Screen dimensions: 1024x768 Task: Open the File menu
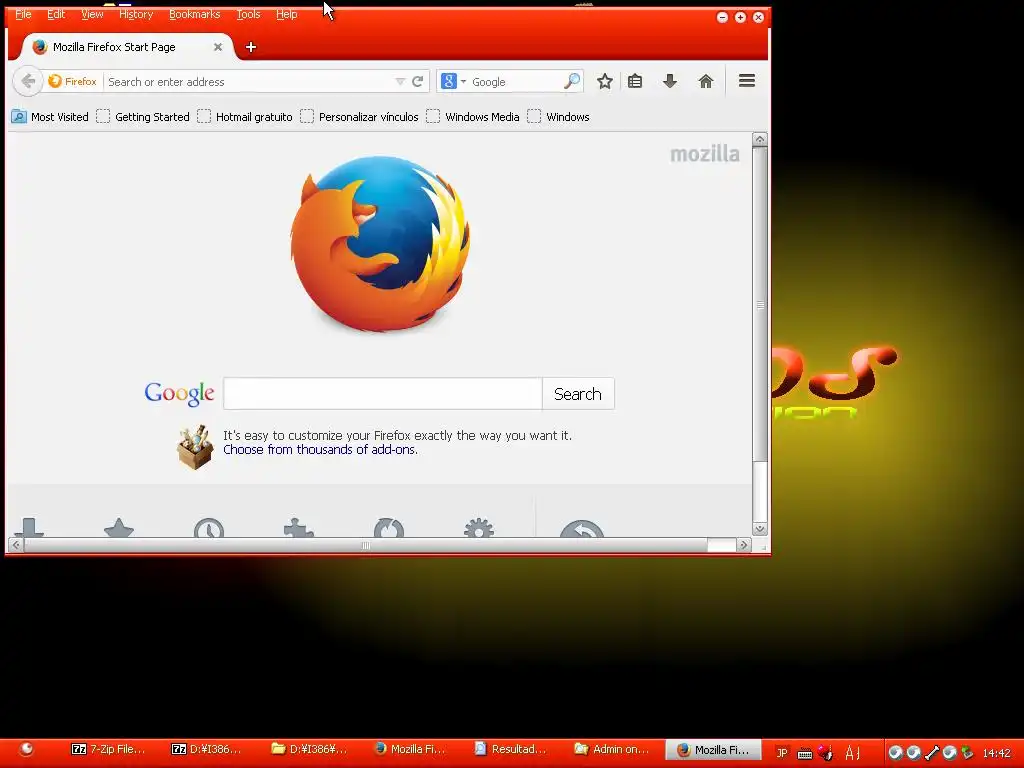pos(23,14)
